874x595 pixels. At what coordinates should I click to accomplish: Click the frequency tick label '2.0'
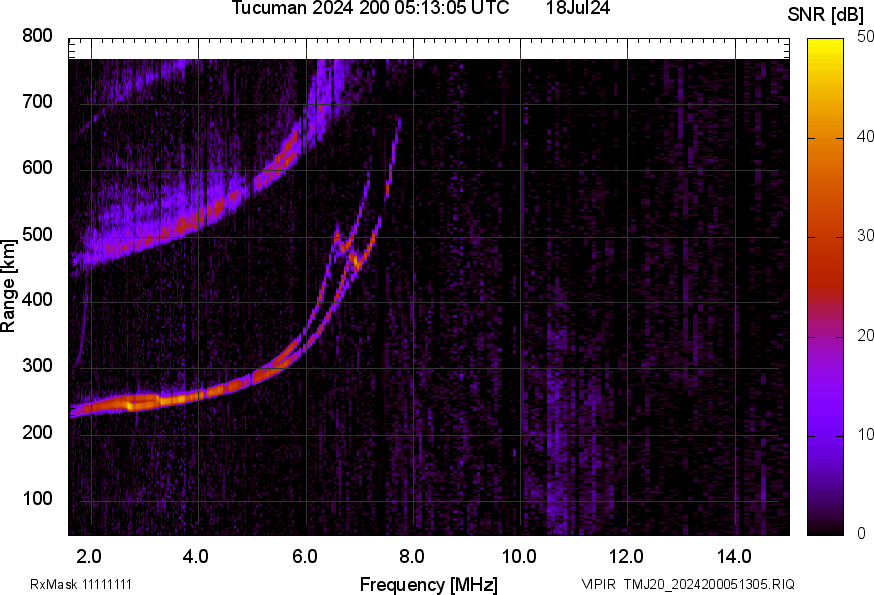89,557
